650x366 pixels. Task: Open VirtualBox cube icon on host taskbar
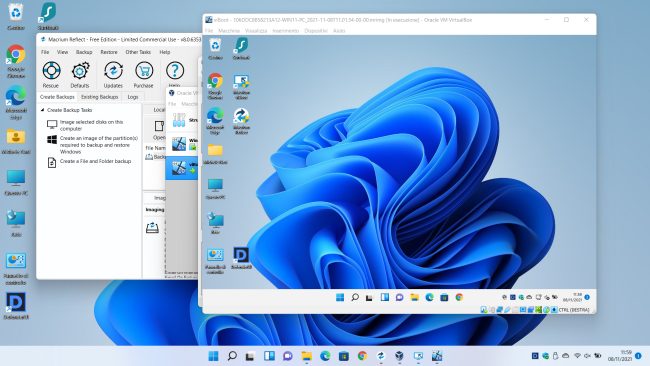tap(399, 356)
